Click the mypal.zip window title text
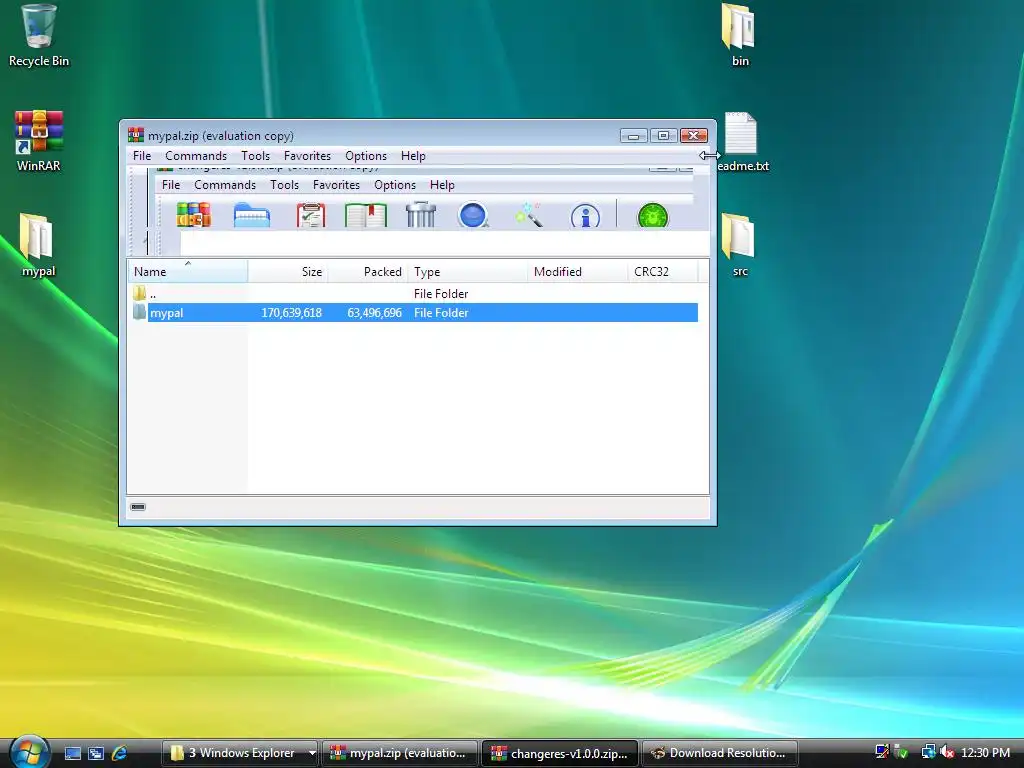The height and width of the screenshot is (768, 1024). (x=221, y=136)
